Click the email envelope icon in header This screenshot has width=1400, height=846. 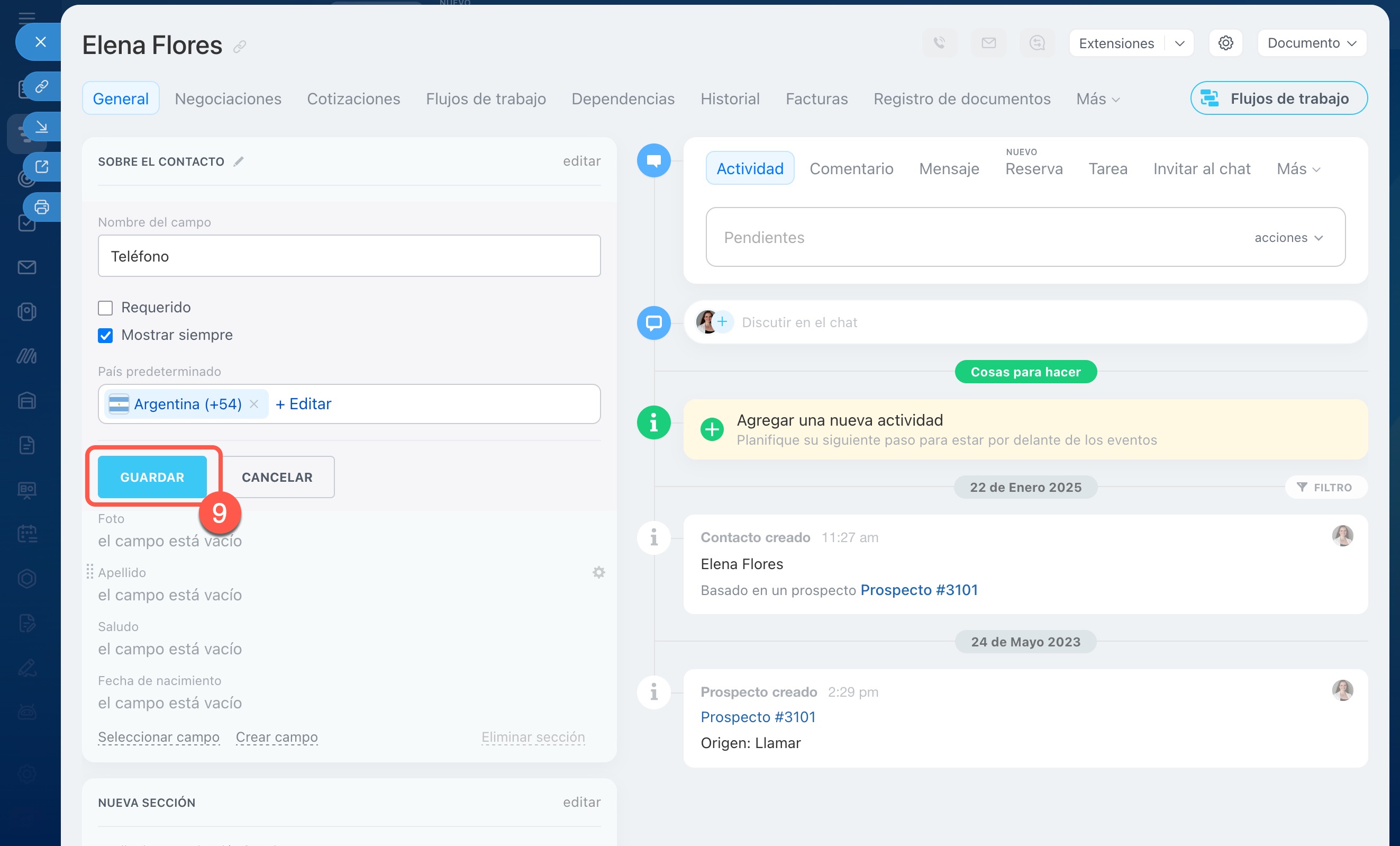(x=988, y=43)
